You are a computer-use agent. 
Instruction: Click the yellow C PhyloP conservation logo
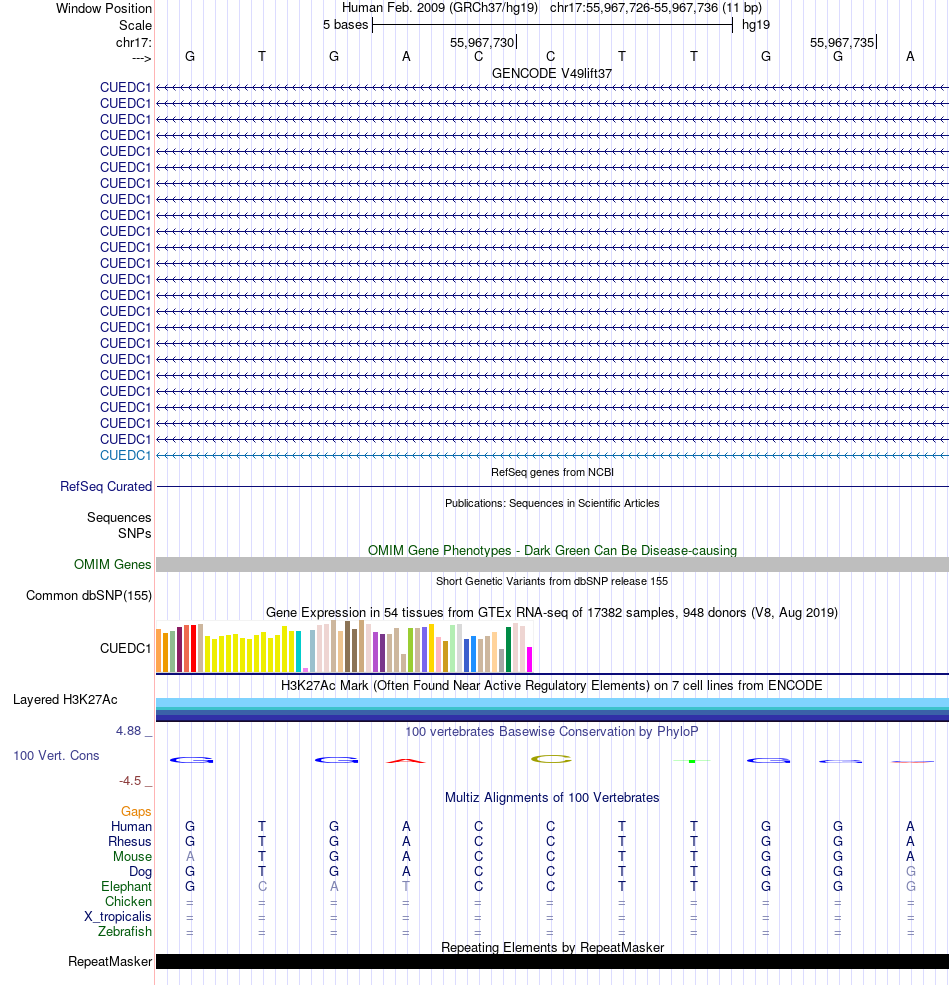(x=551, y=759)
